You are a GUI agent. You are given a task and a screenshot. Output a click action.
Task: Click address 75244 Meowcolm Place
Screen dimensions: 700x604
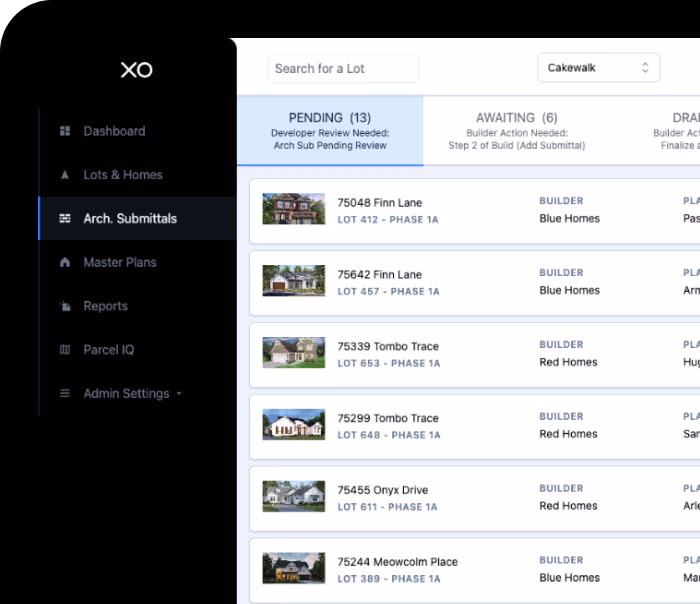[x=397, y=562]
